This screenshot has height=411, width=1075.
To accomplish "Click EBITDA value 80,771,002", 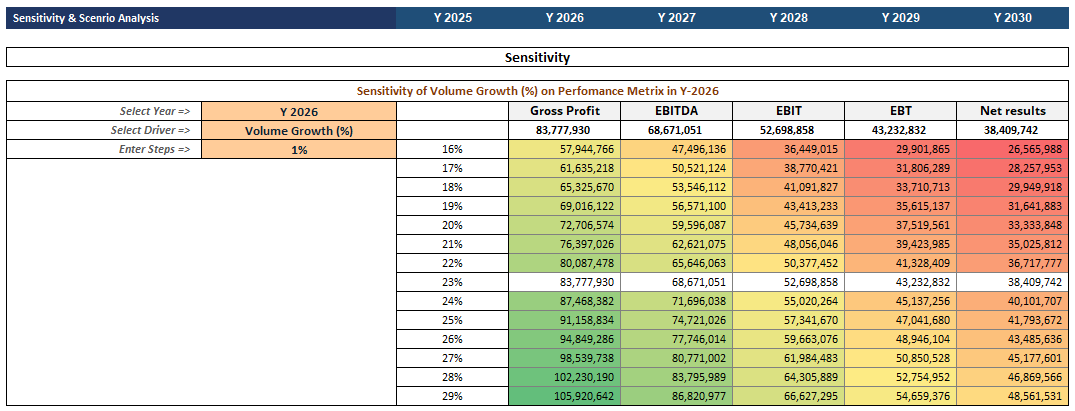I will [x=677, y=358].
